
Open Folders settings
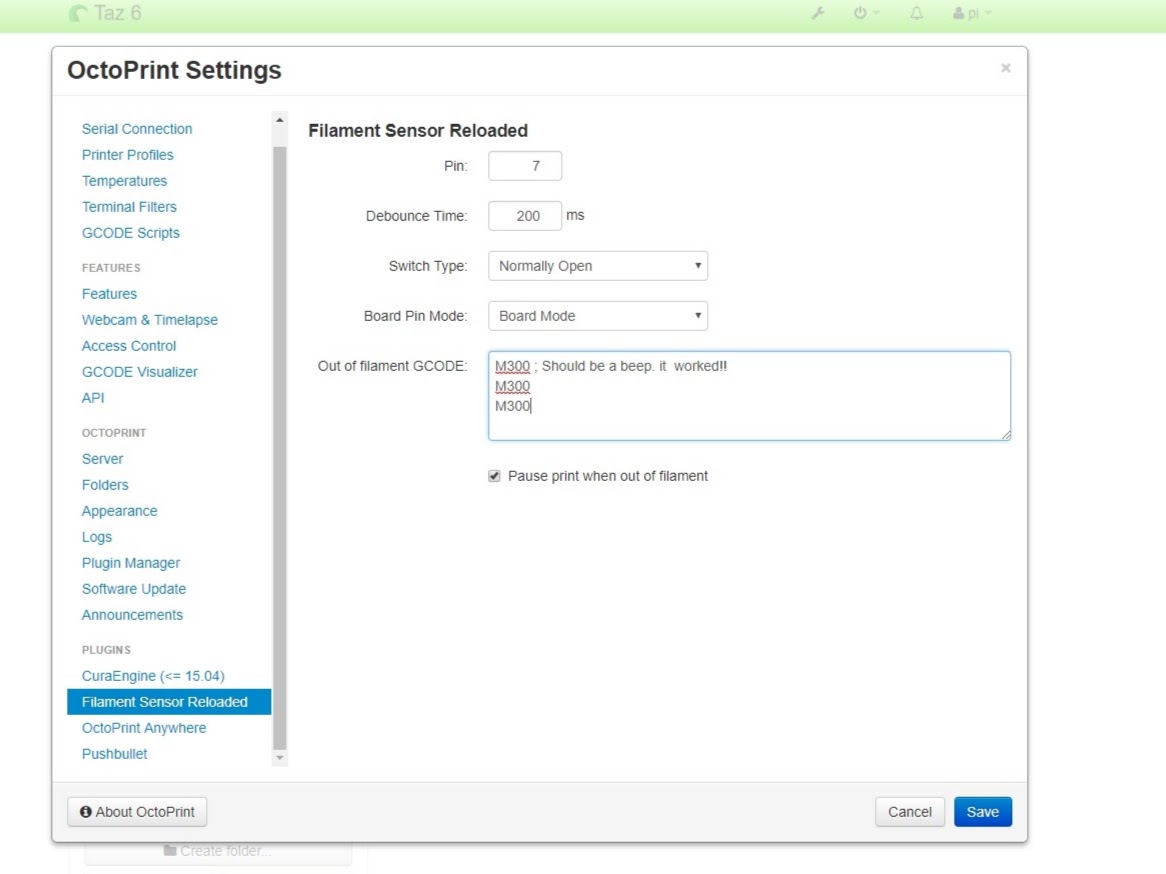105,485
